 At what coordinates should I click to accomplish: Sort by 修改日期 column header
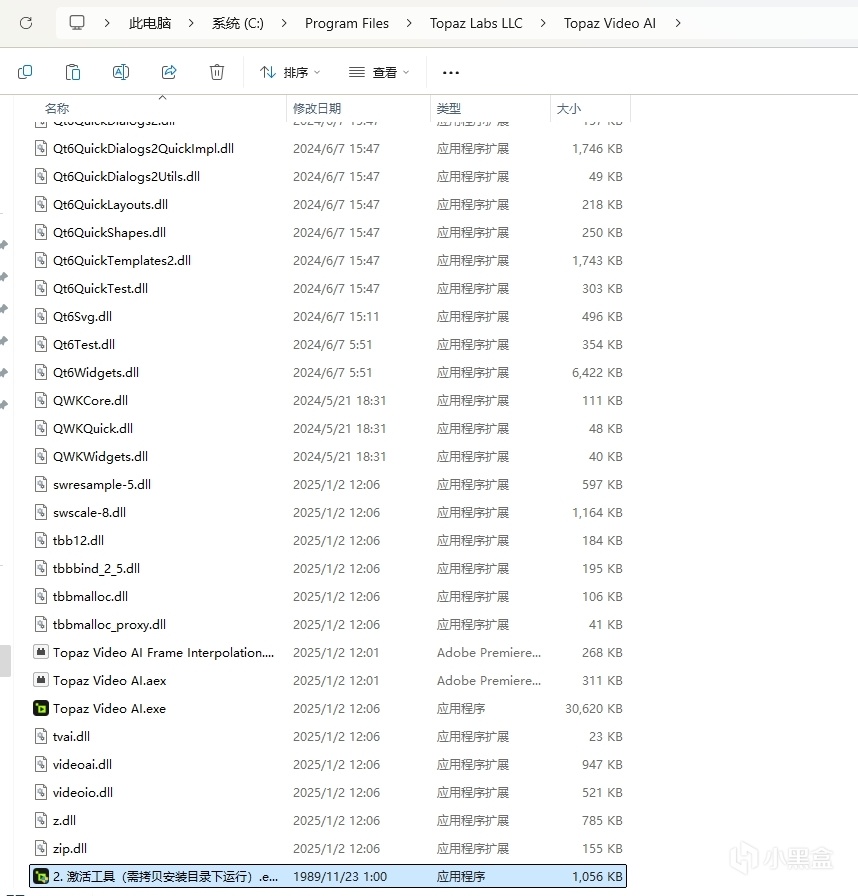click(x=316, y=108)
